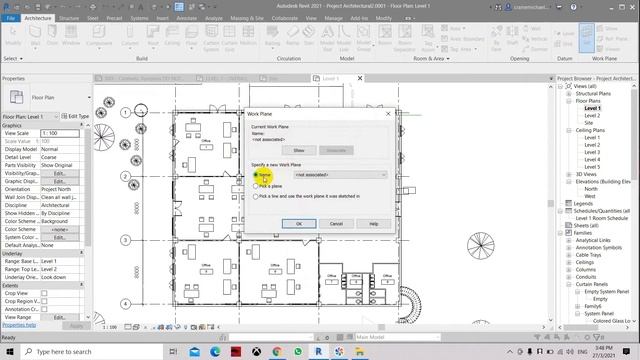This screenshot has height=360, width=640.
Task: Click the Help question mark icon
Action: point(573,7)
